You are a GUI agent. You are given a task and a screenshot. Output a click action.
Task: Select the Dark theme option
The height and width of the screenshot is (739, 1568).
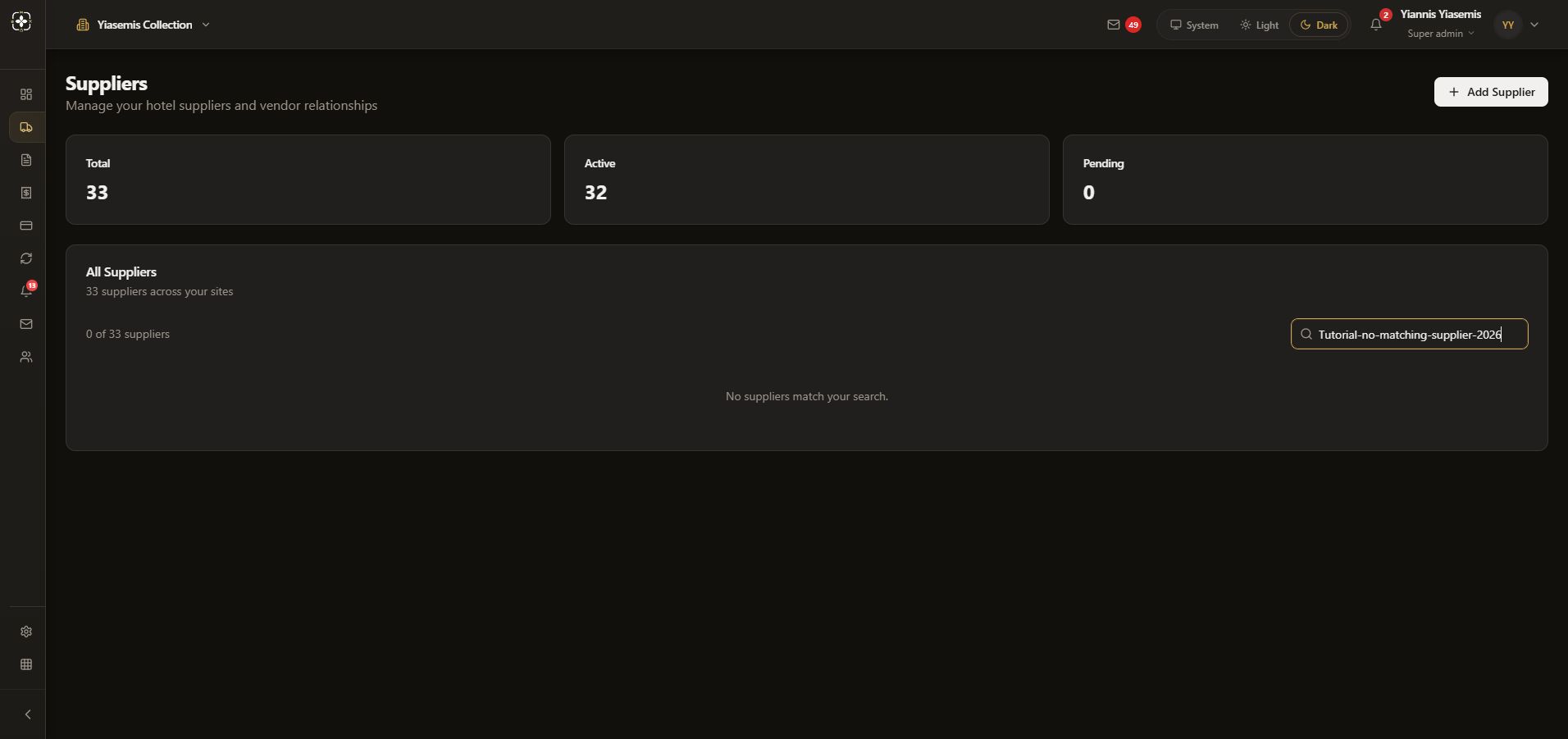tap(1319, 25)
